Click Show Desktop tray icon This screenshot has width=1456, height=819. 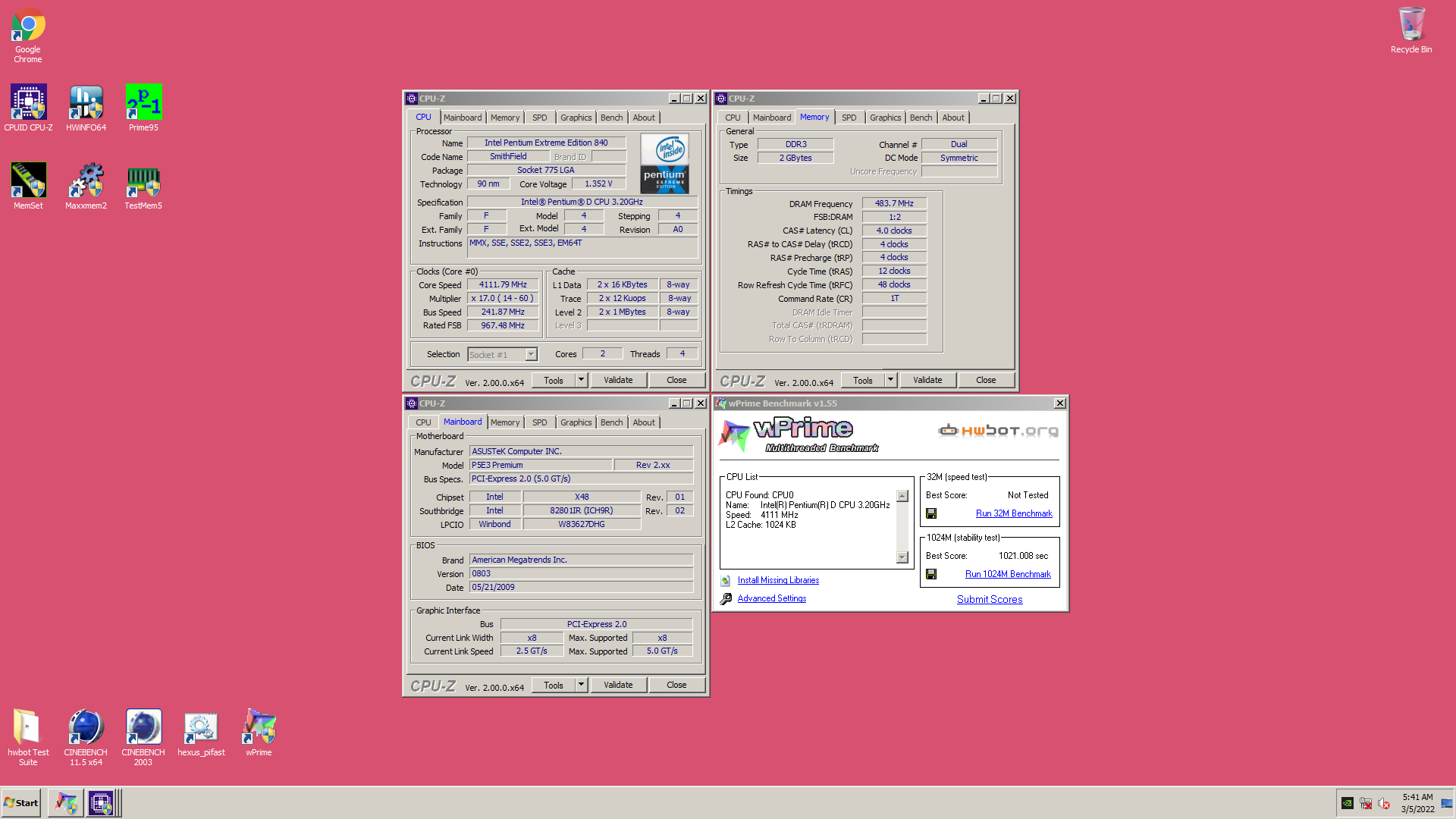pyautogui.click(x=1447, y=803)
